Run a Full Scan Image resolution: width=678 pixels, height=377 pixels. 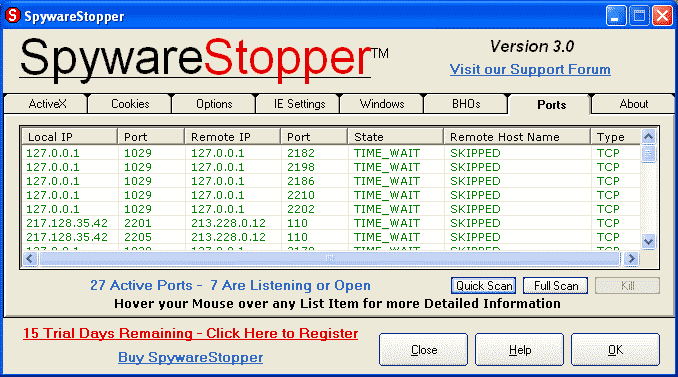555,286
